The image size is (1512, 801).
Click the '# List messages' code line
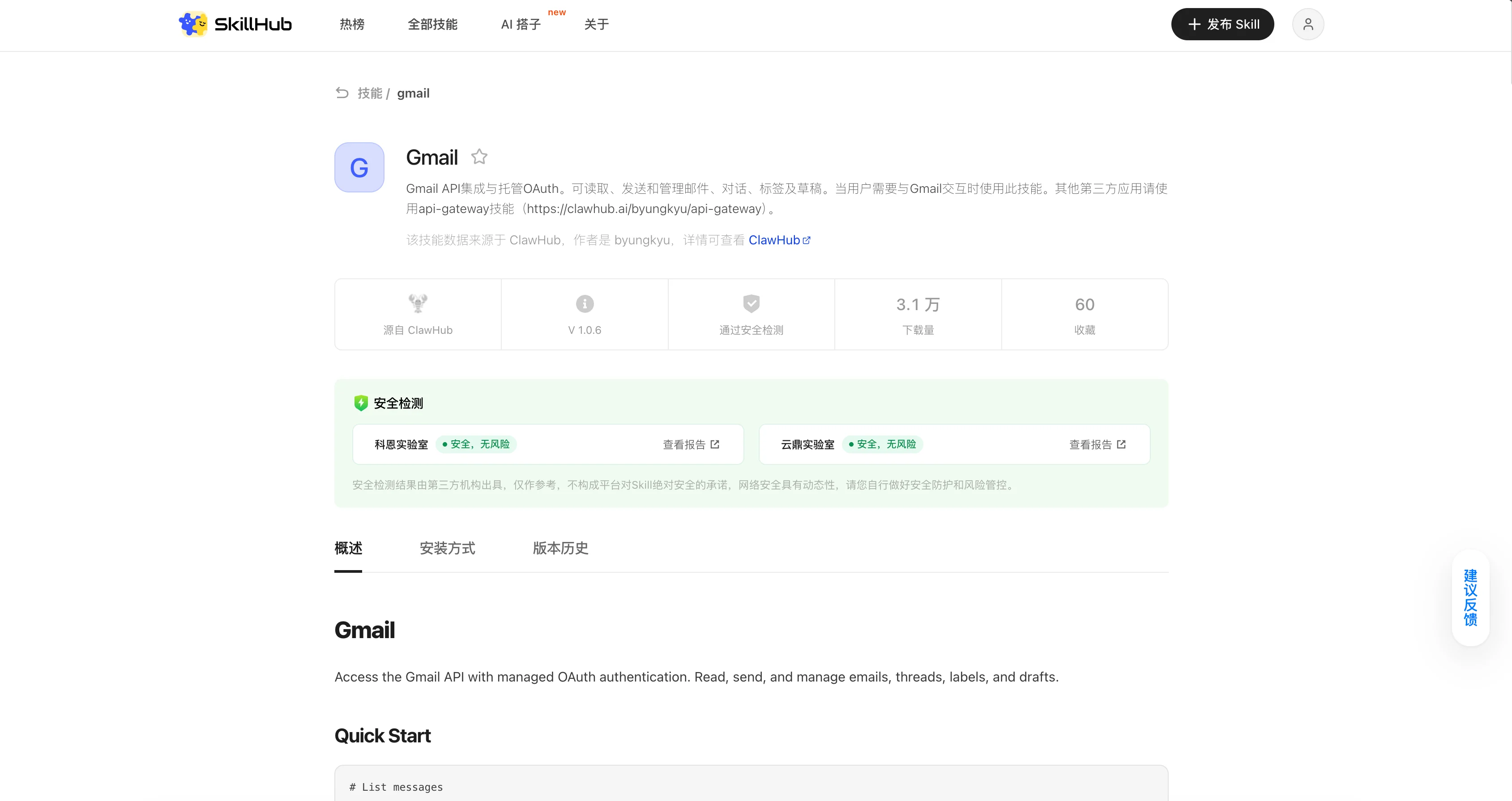396,787
